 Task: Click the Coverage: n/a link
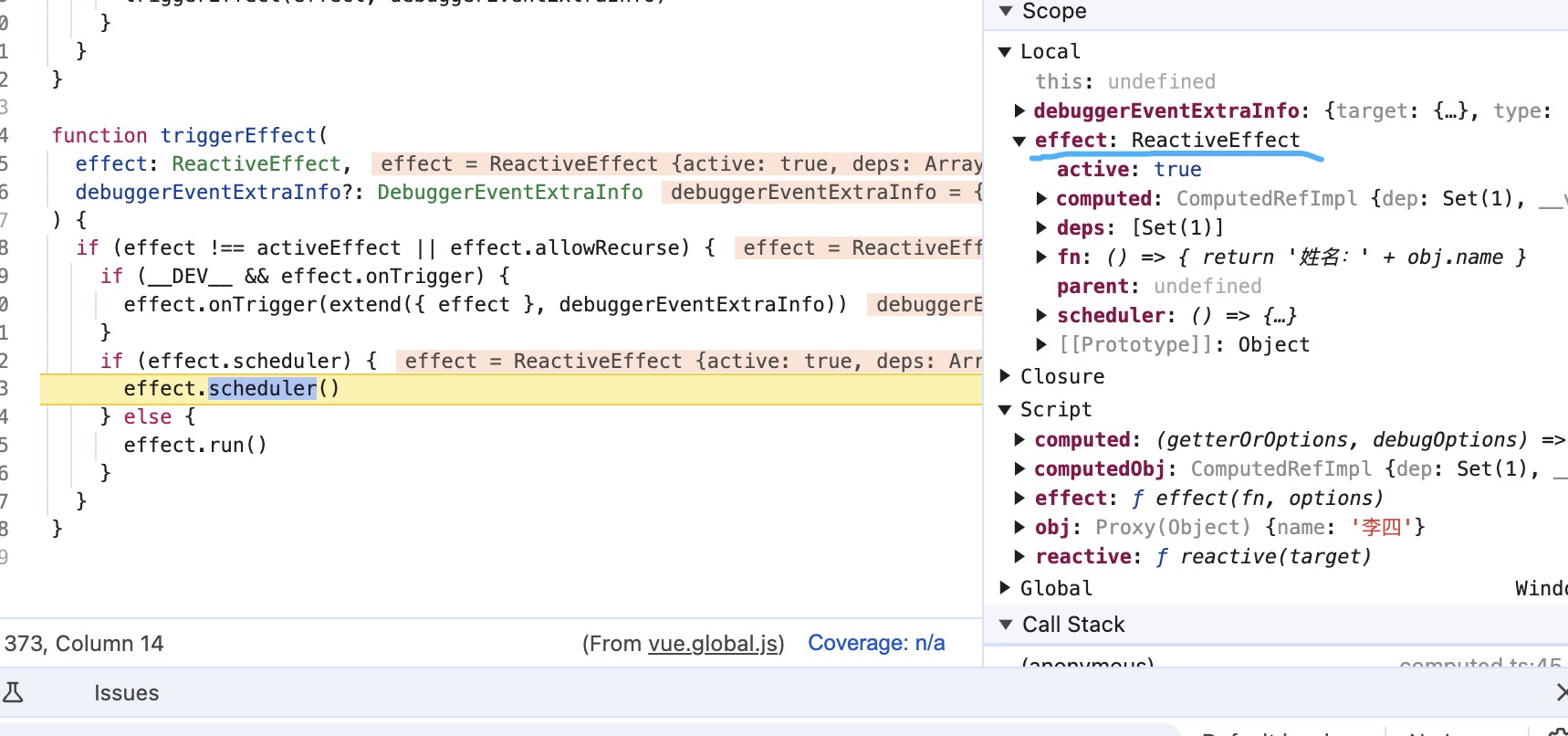876,644
